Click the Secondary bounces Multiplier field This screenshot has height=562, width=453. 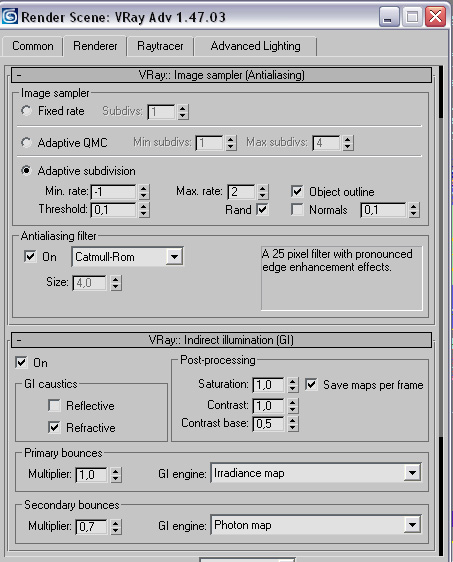tap(91, 527)
